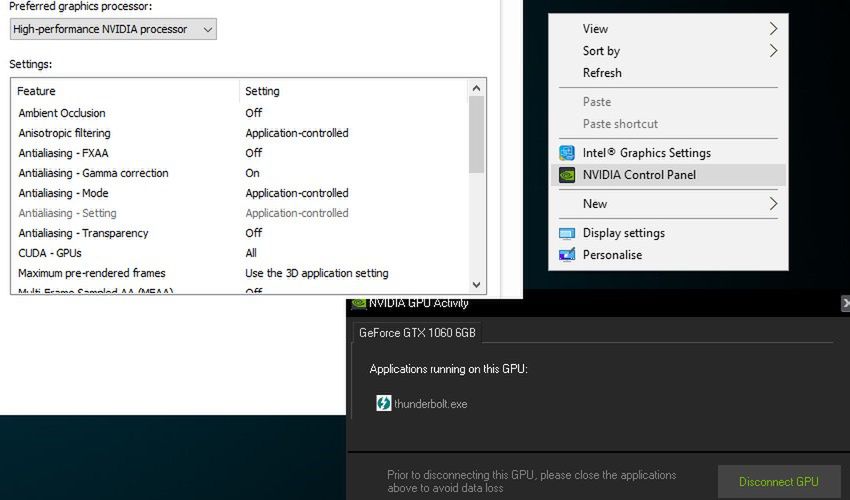The image size is (850, 500).
Task: Open Display settings menu entry
Action: (668, 233)
